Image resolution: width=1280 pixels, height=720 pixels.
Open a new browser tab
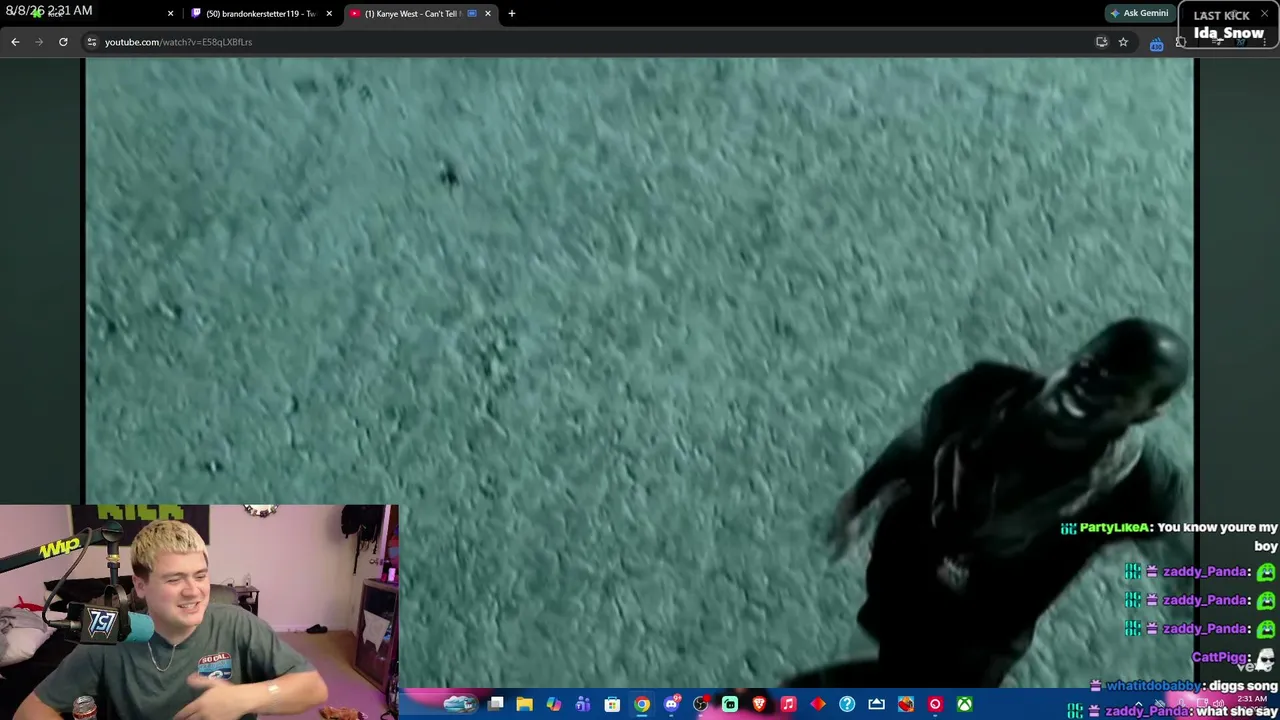click(x=512, y=14)
